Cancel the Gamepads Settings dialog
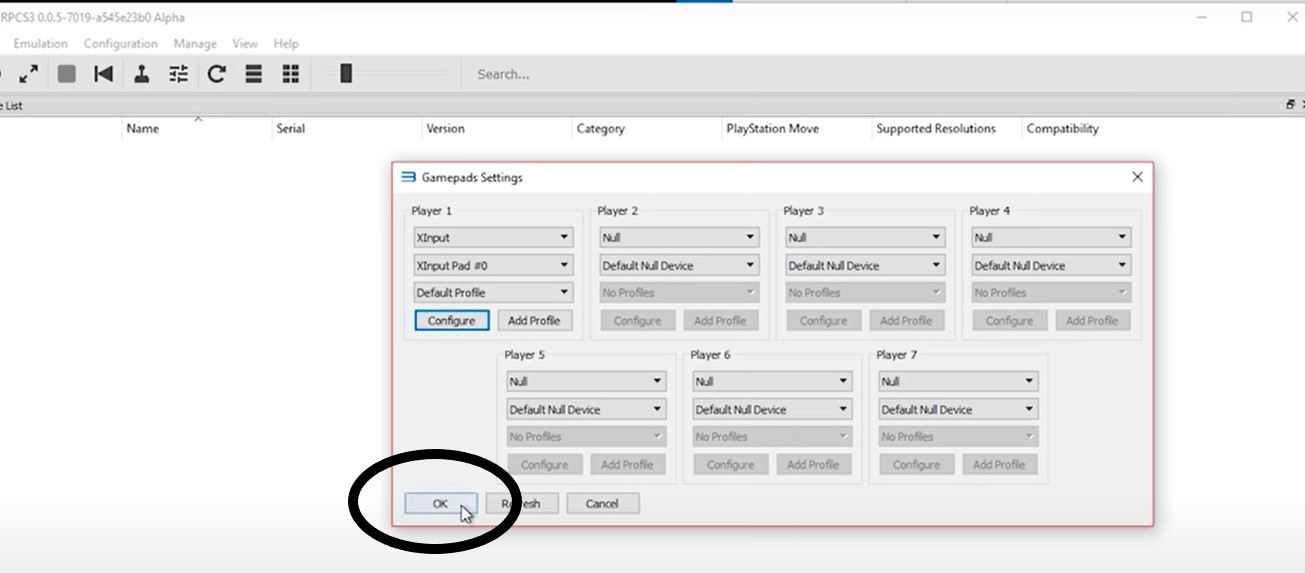The width and height of the screenshot is (1305, 573). click(602, 504)
